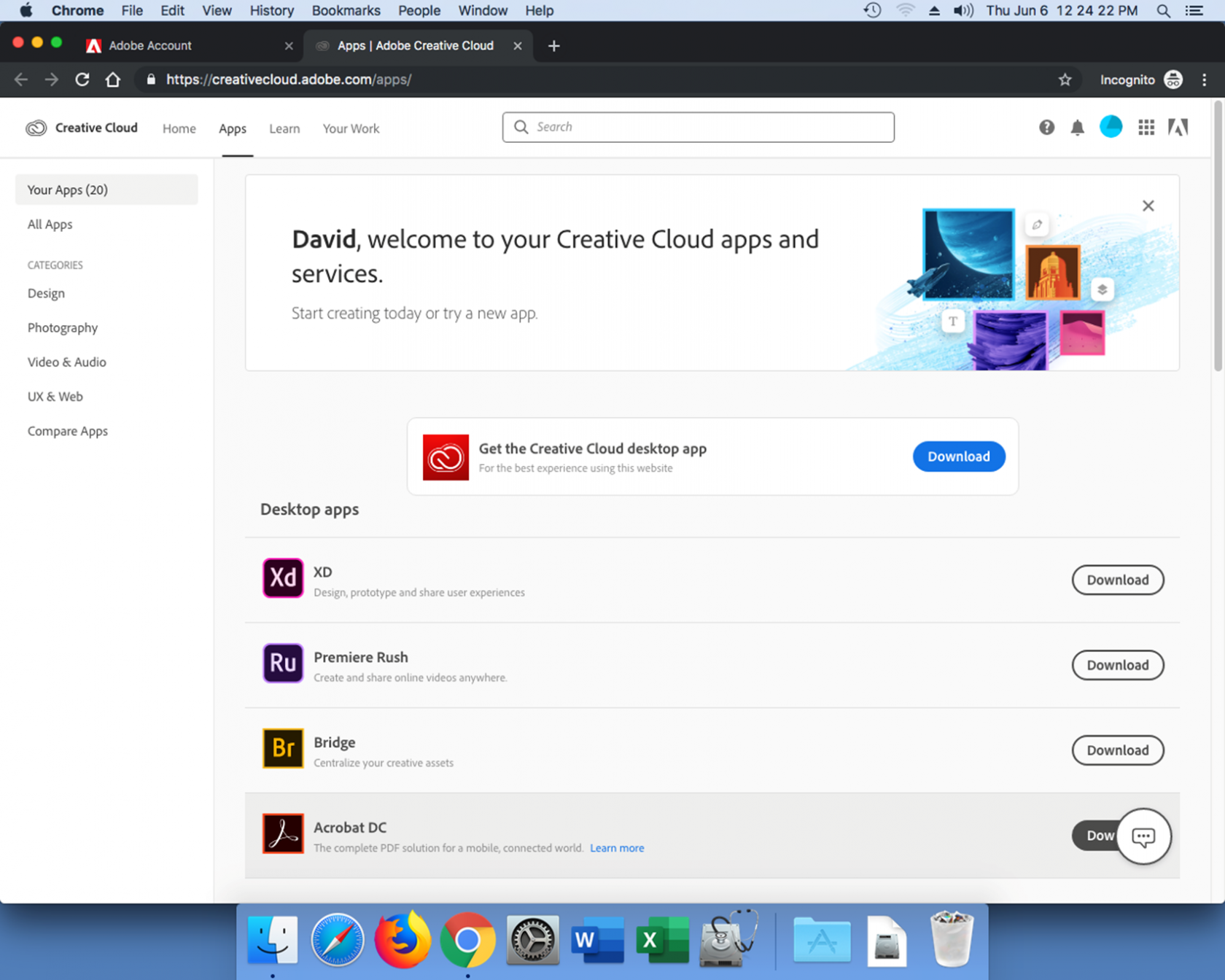Open a new browser tab
1225x980 pixels.
pyautogui.click(x=553, y=46)
